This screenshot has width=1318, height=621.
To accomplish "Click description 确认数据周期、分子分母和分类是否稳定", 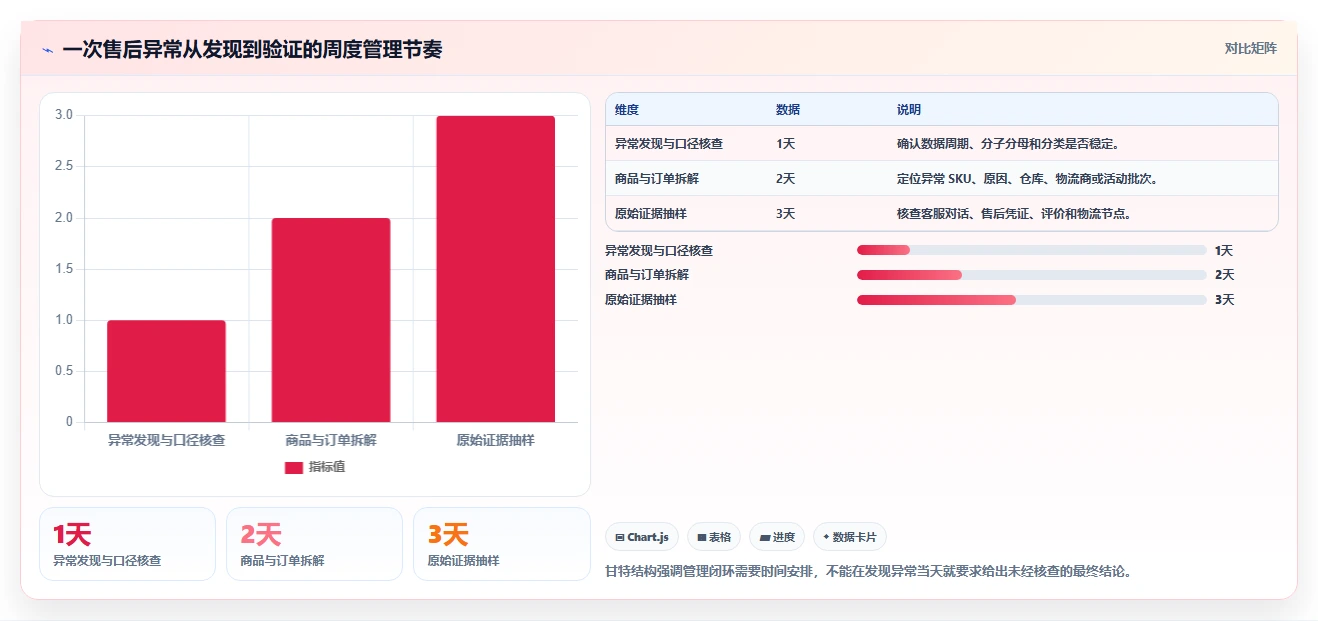I will point(1008,144).
